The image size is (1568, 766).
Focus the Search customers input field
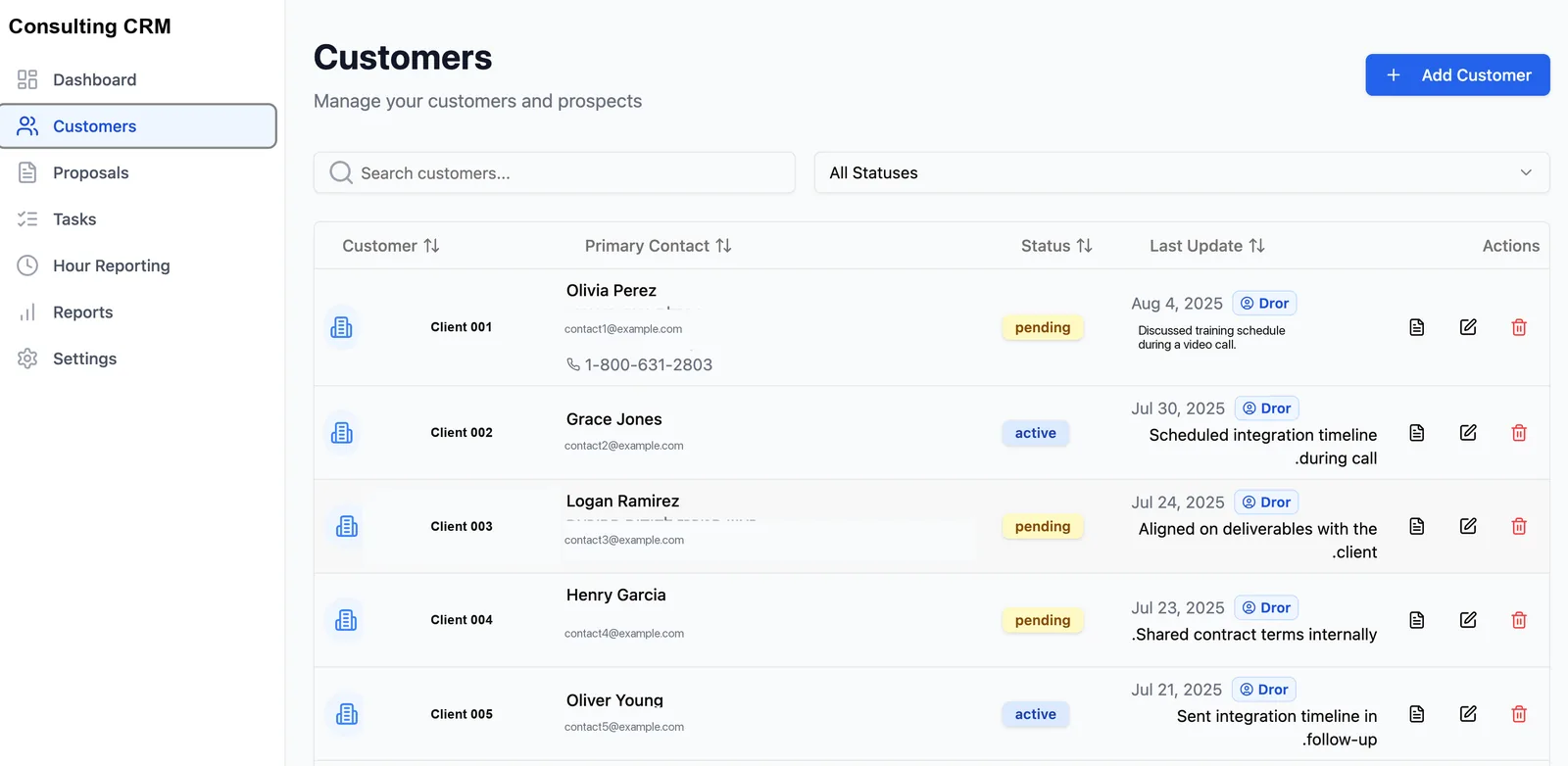555,172
